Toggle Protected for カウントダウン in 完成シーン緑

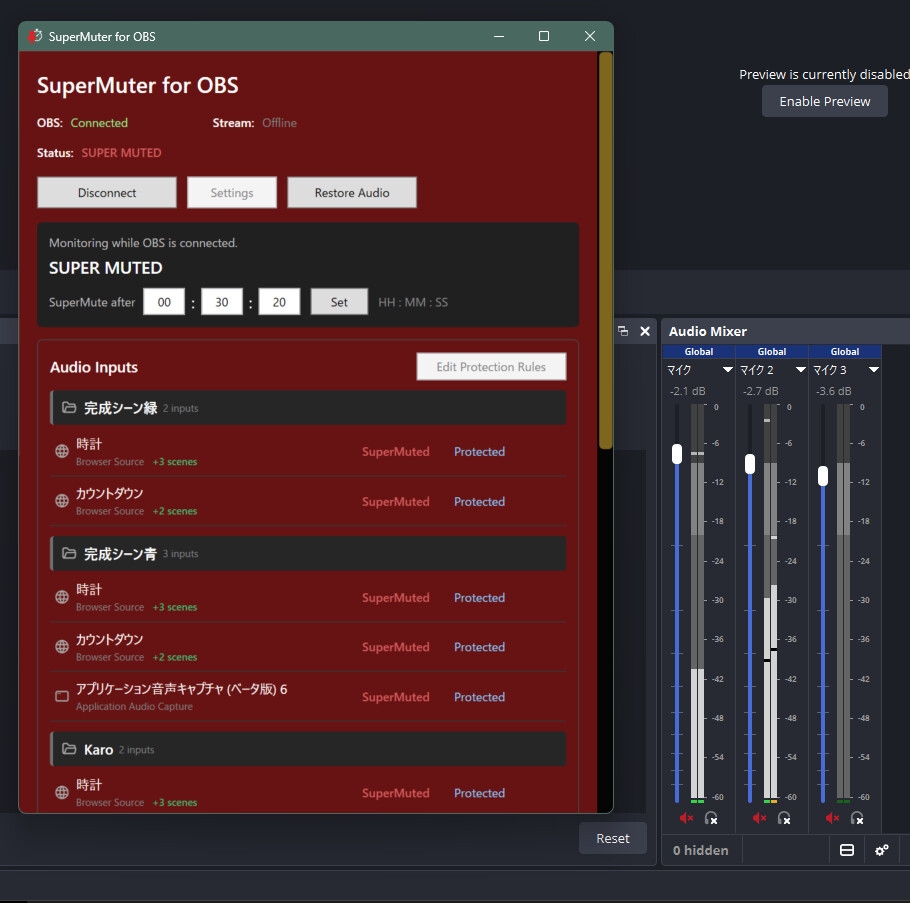click(479, 501)
